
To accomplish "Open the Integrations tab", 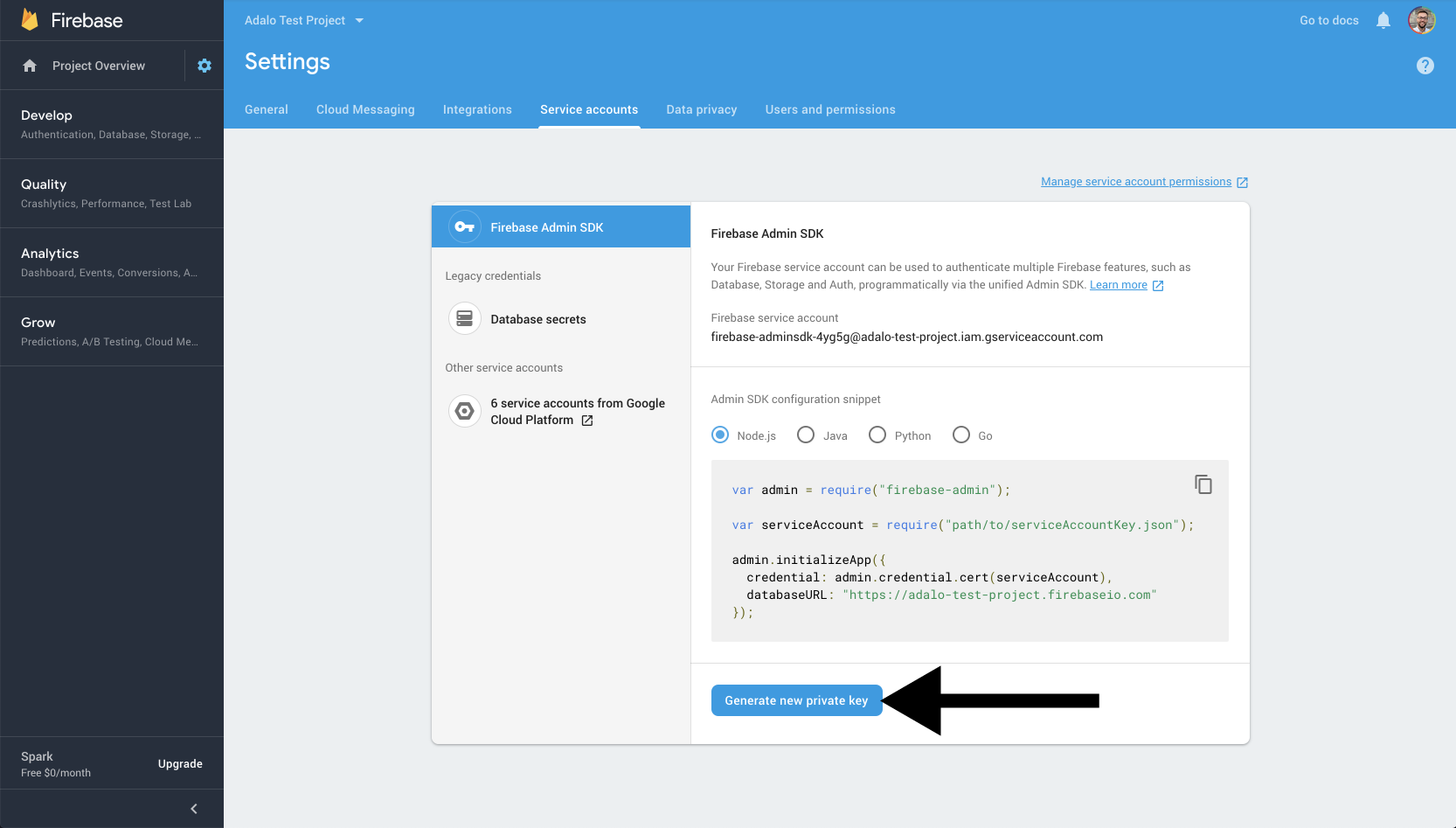I will pyautogui.click(x=477, y=109).
